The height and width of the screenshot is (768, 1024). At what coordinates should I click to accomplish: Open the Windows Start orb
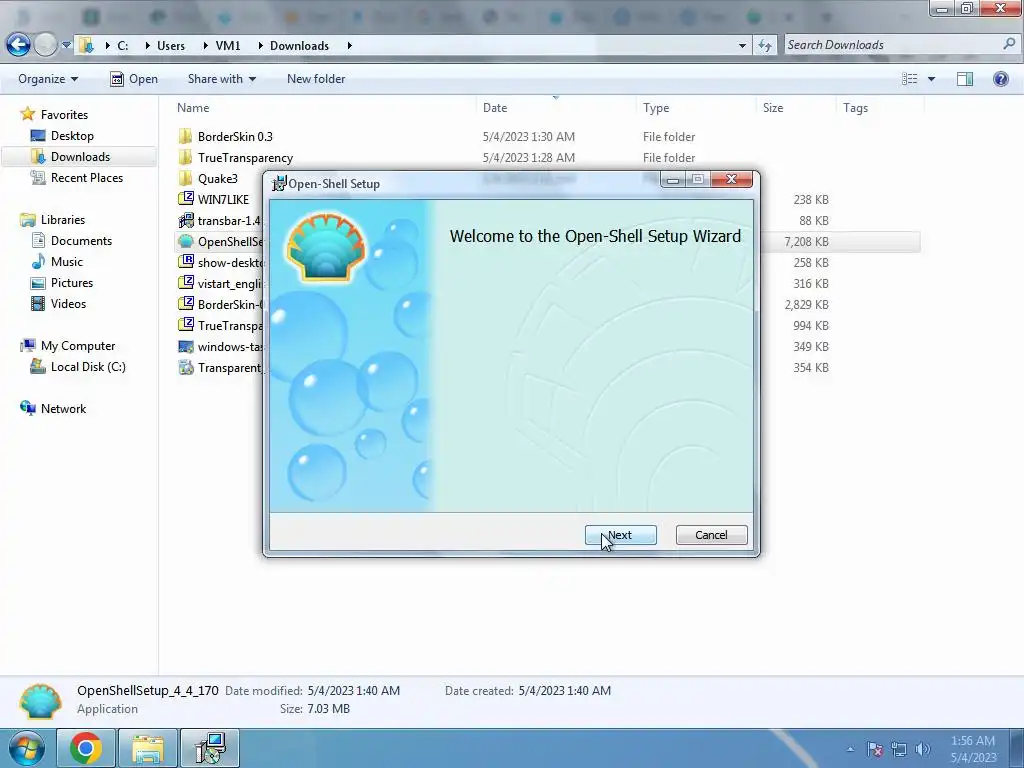(27, 748)
